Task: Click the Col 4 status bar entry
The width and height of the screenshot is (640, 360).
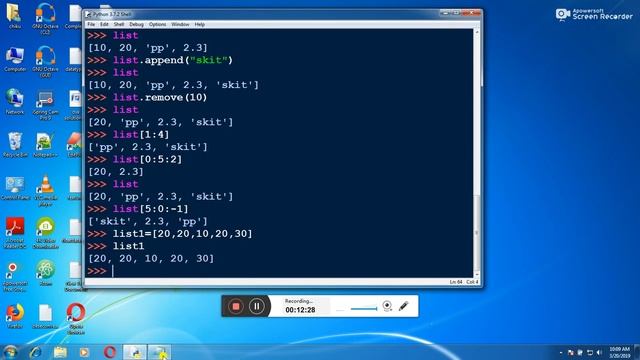Action: coord(472,282)
